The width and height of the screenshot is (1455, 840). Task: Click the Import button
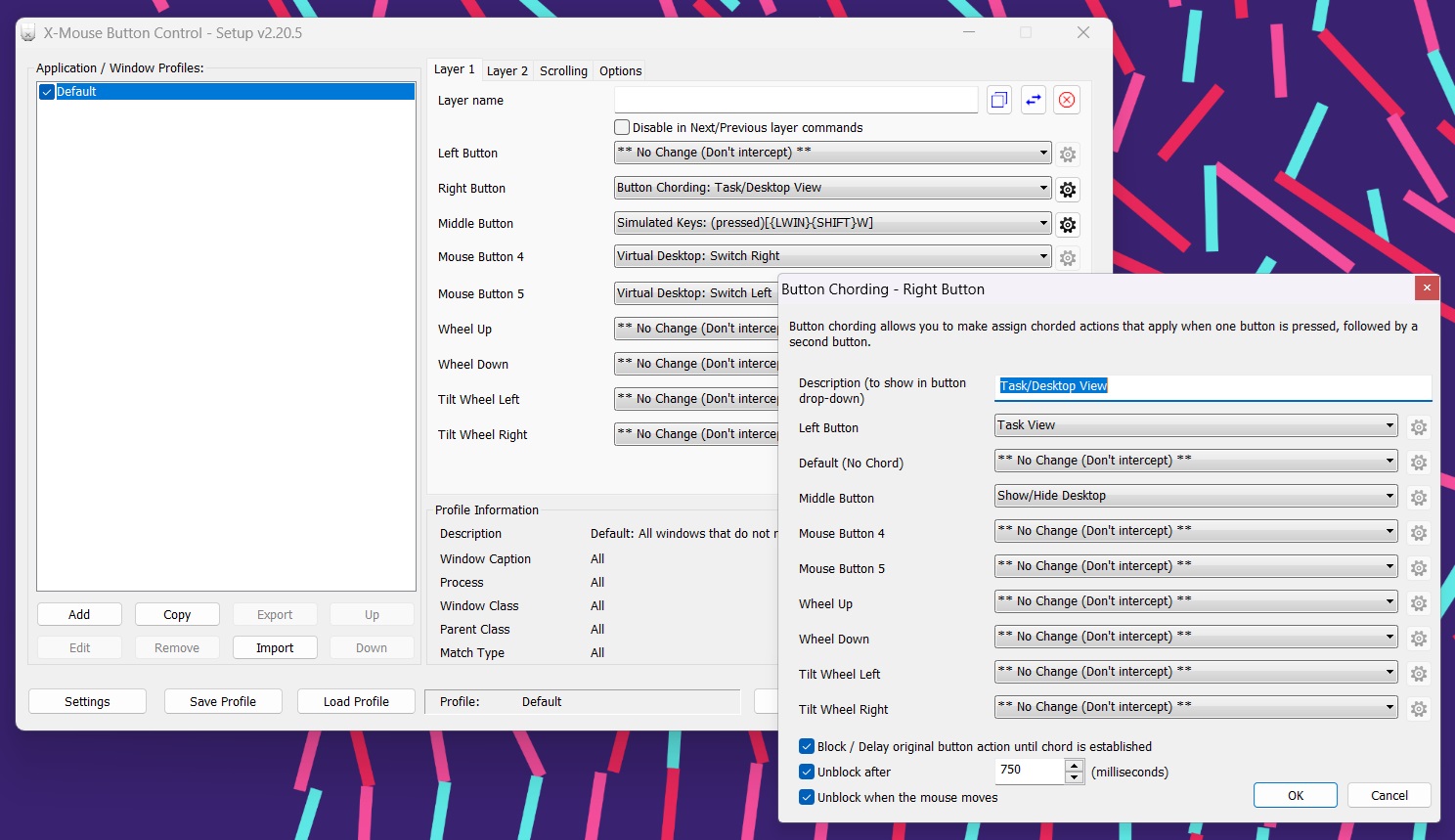point(275,647)
